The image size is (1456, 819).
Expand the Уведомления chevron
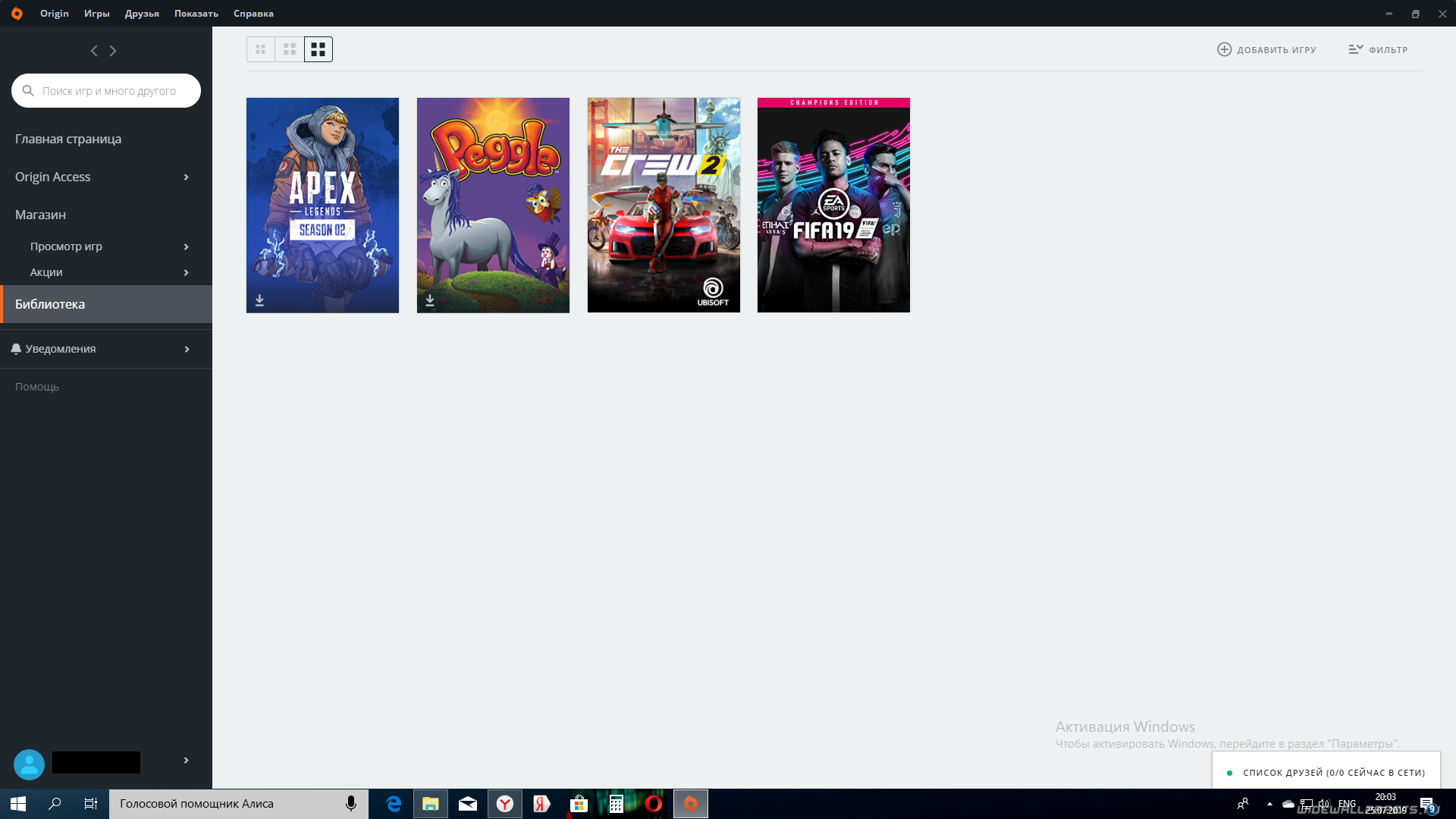pos(187,350)
